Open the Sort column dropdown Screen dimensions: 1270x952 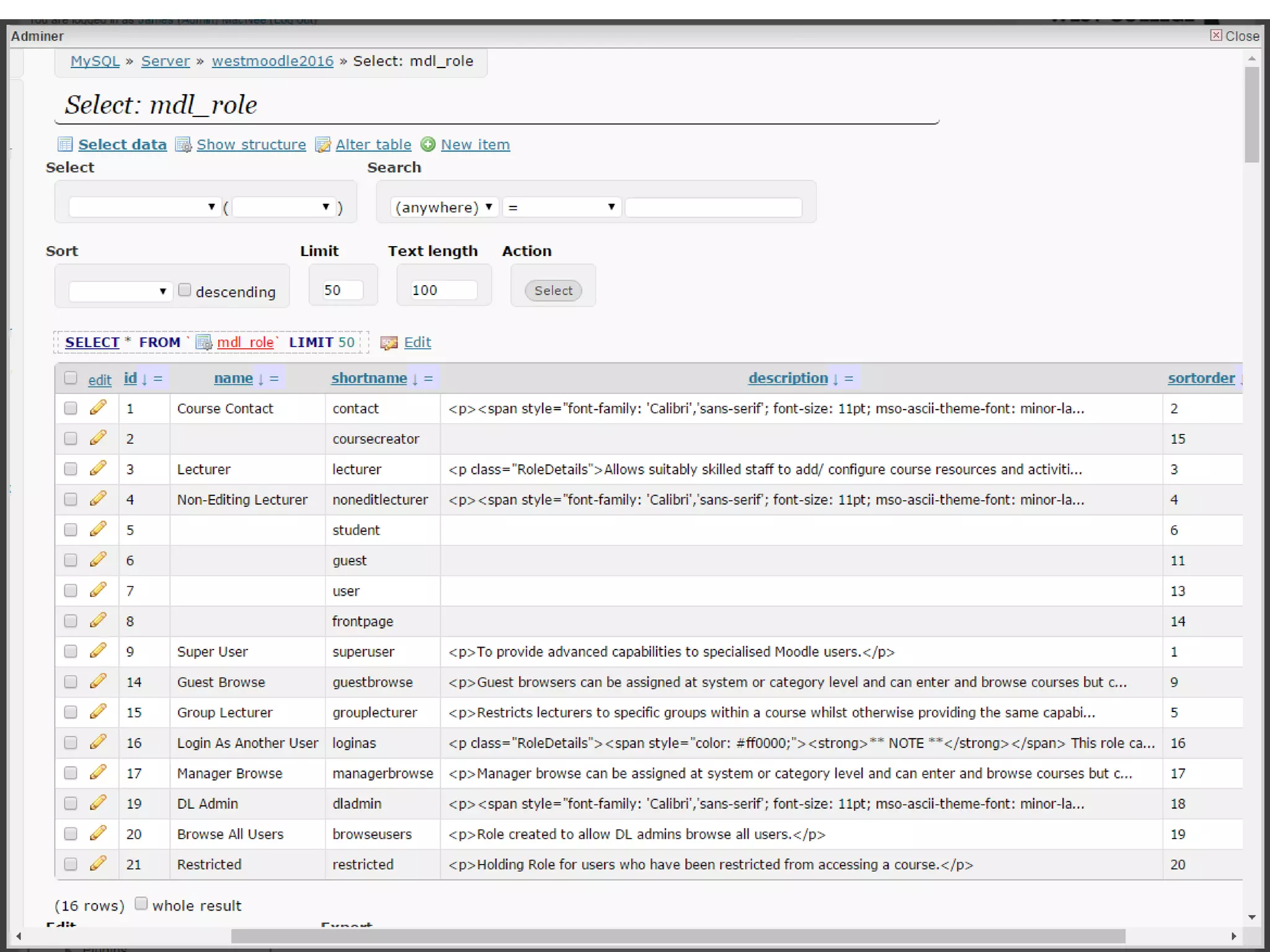120,291
